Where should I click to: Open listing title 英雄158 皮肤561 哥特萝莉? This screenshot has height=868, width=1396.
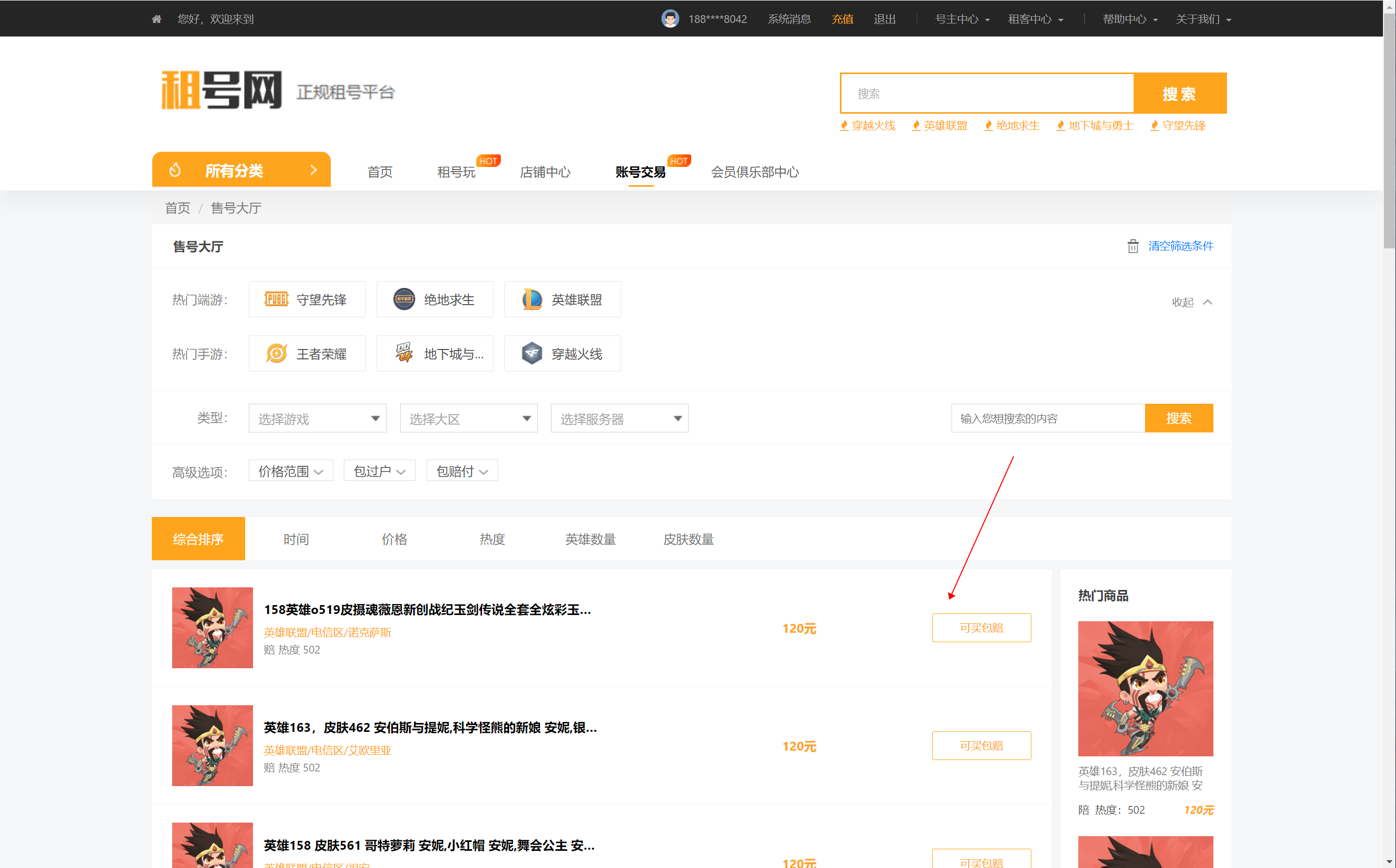click(429, 845)
